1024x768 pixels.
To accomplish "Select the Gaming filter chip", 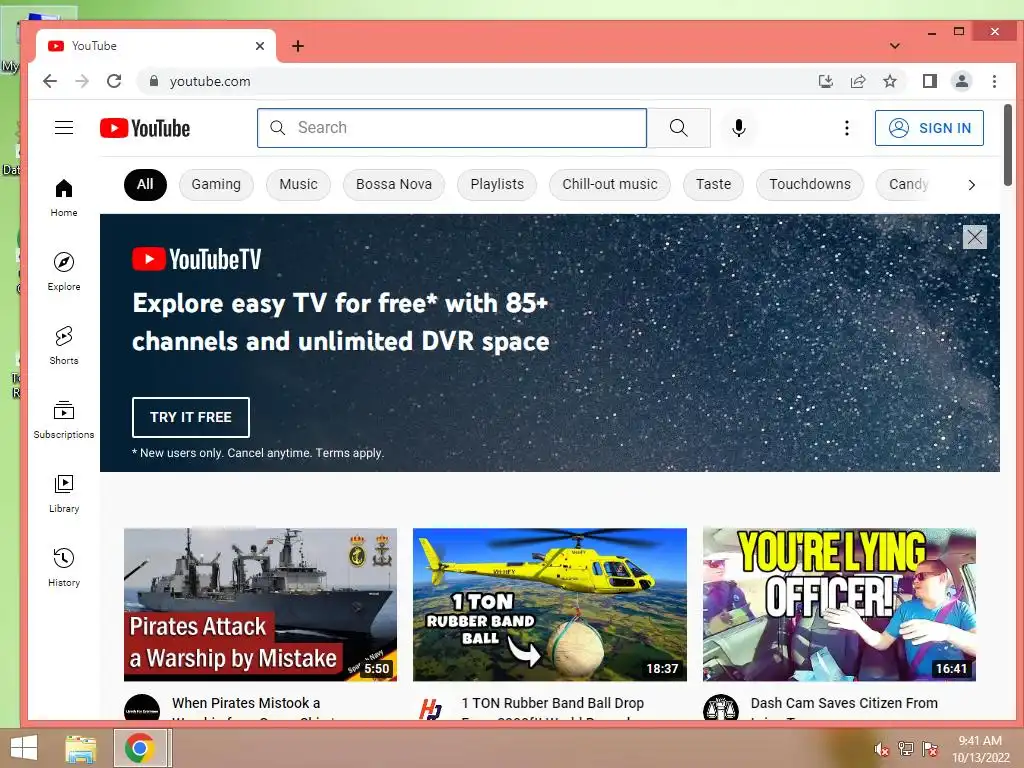I will click(x=216, y=185).
